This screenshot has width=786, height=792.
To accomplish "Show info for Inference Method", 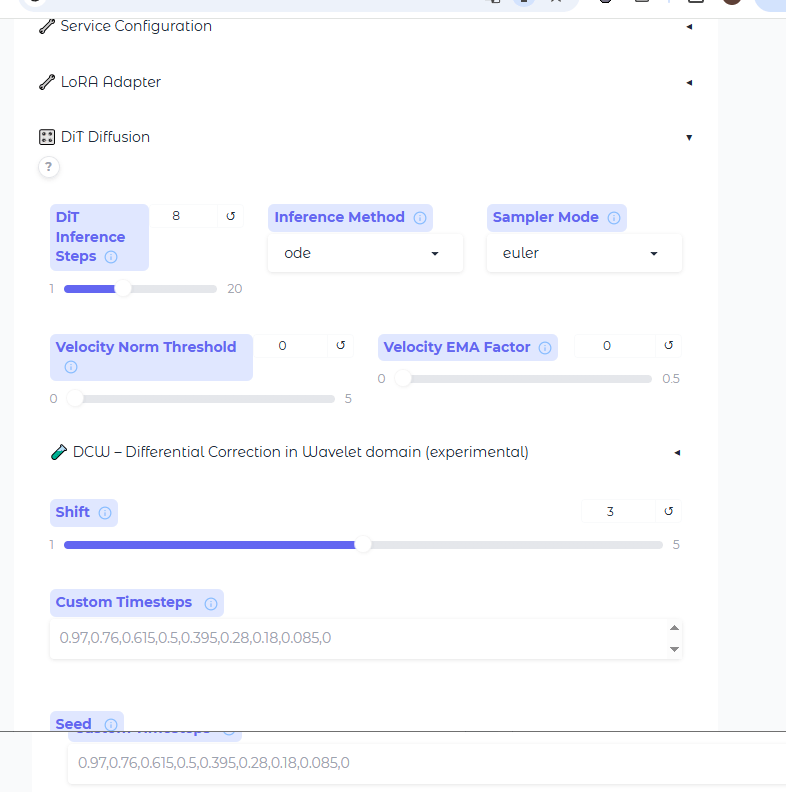I will pos(420,218).
